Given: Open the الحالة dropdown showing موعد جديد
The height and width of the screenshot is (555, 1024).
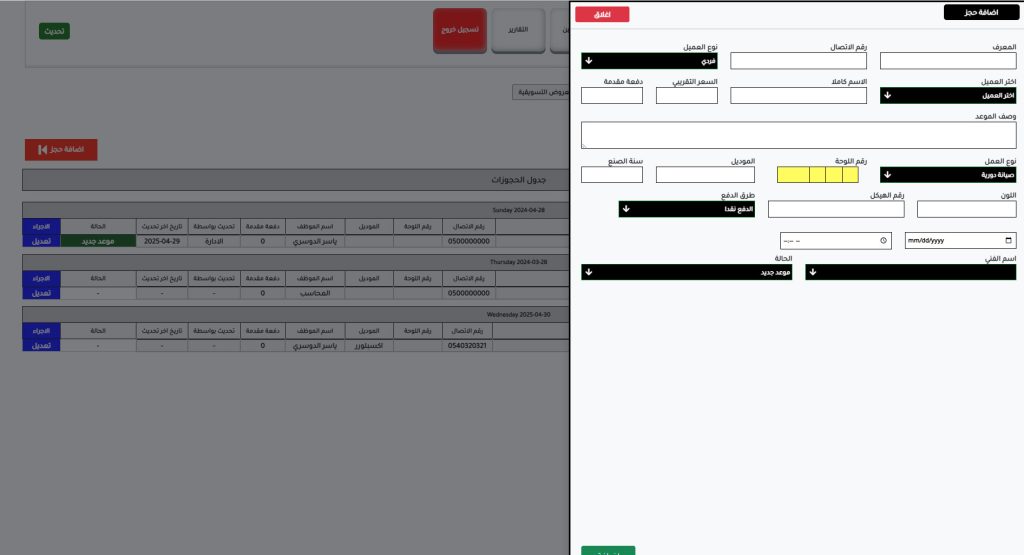Looking at the screenshot, I should 686,272.
